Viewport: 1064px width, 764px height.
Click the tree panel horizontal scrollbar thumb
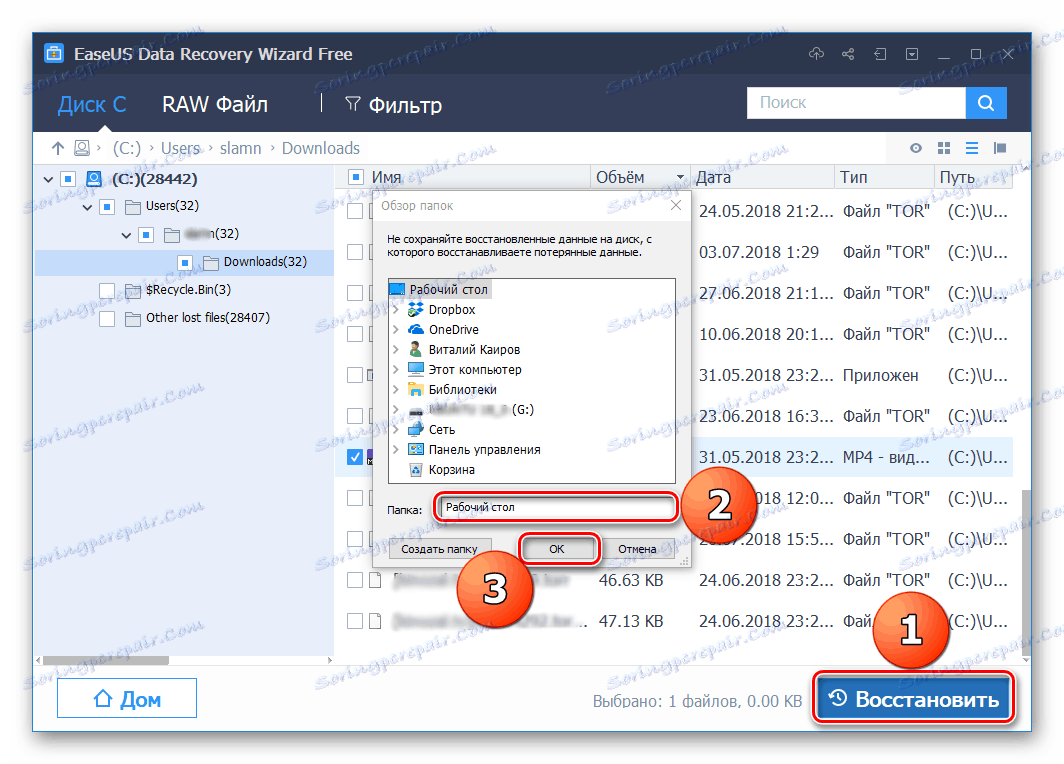(x=106, y=660)
